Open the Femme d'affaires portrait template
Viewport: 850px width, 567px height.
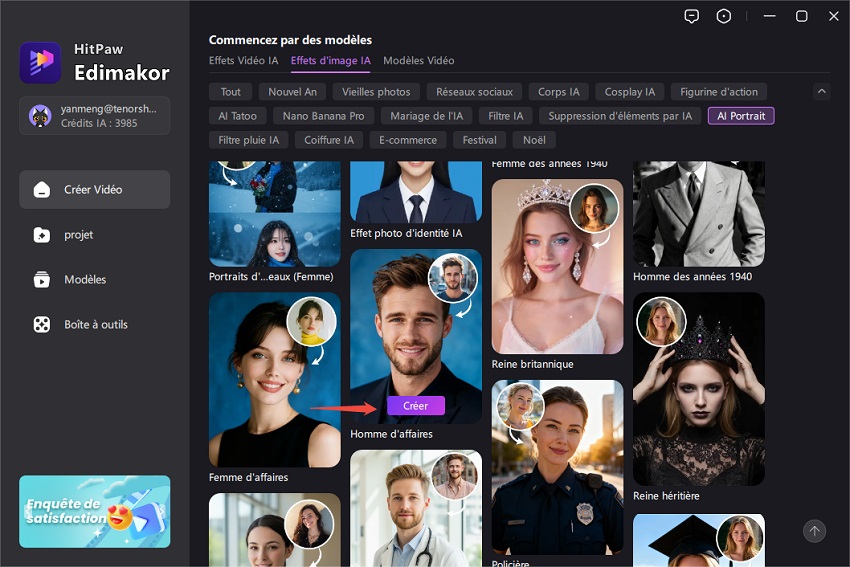click(x=274, y=380)
